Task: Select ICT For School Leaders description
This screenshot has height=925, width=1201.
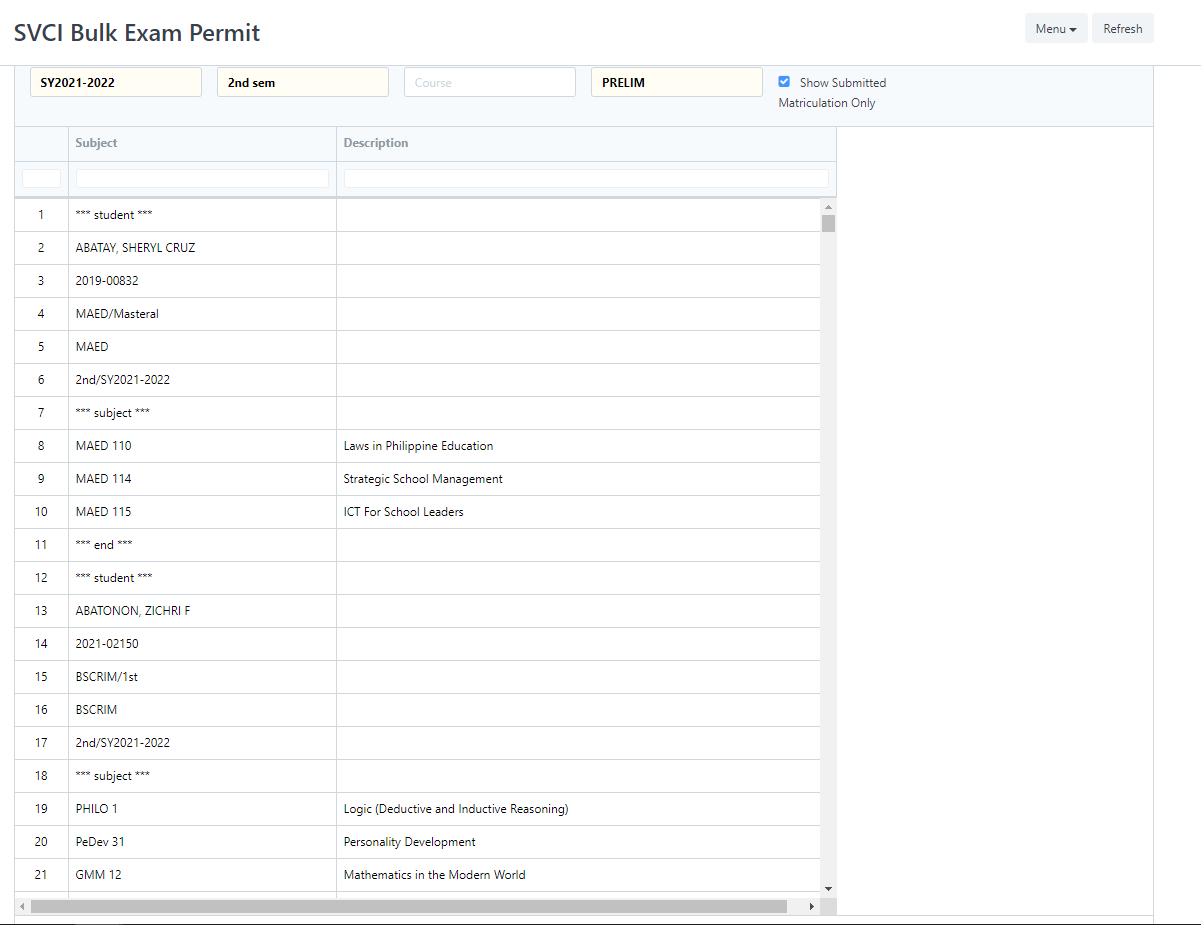Action: (x=579, y=512)
